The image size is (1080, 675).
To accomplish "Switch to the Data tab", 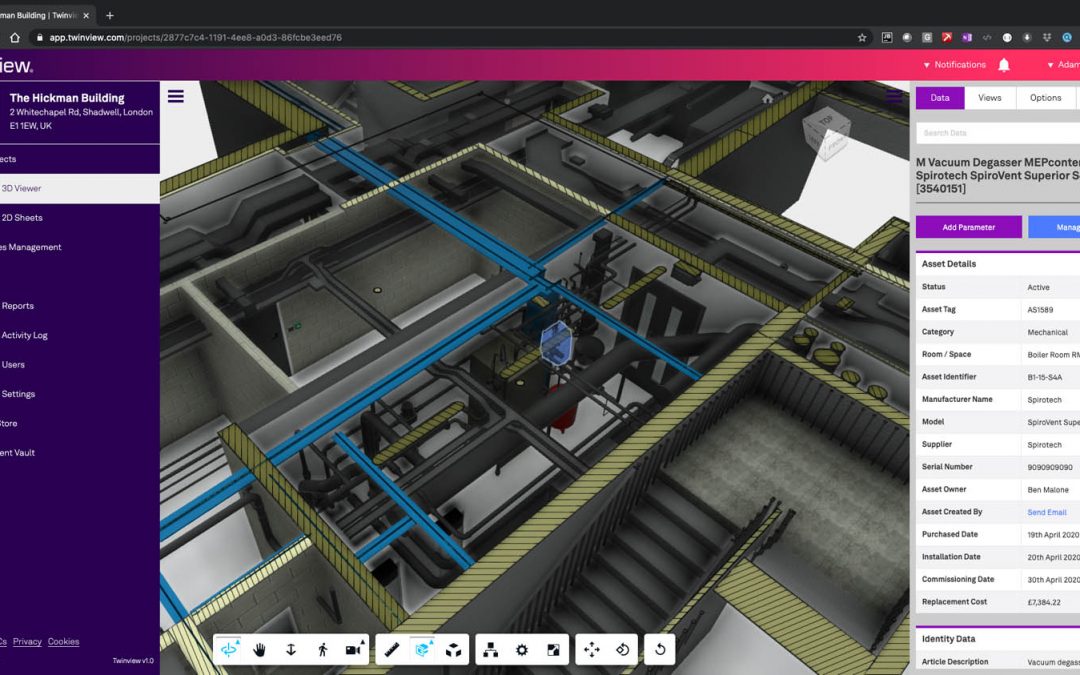I will (x=939, y=98).
